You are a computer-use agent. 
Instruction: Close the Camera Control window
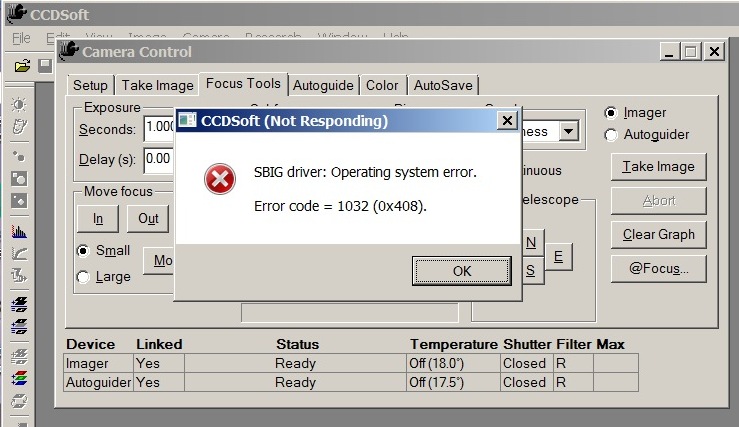[x=714, y=51]
